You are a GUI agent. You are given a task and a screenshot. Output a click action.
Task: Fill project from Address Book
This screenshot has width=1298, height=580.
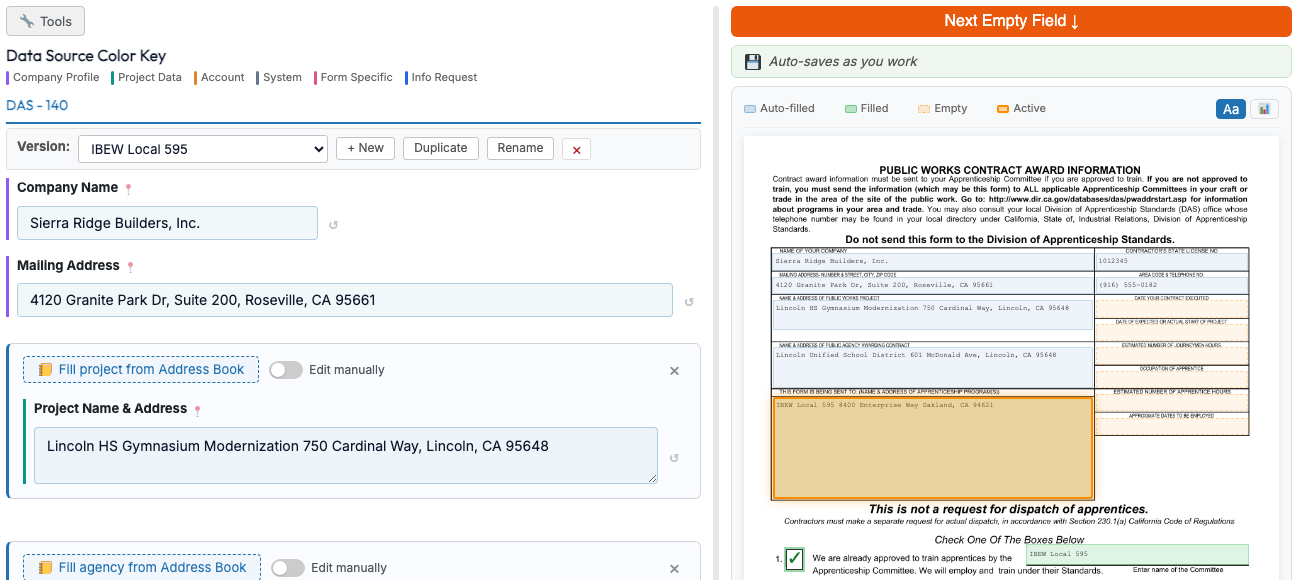[141, 370]
